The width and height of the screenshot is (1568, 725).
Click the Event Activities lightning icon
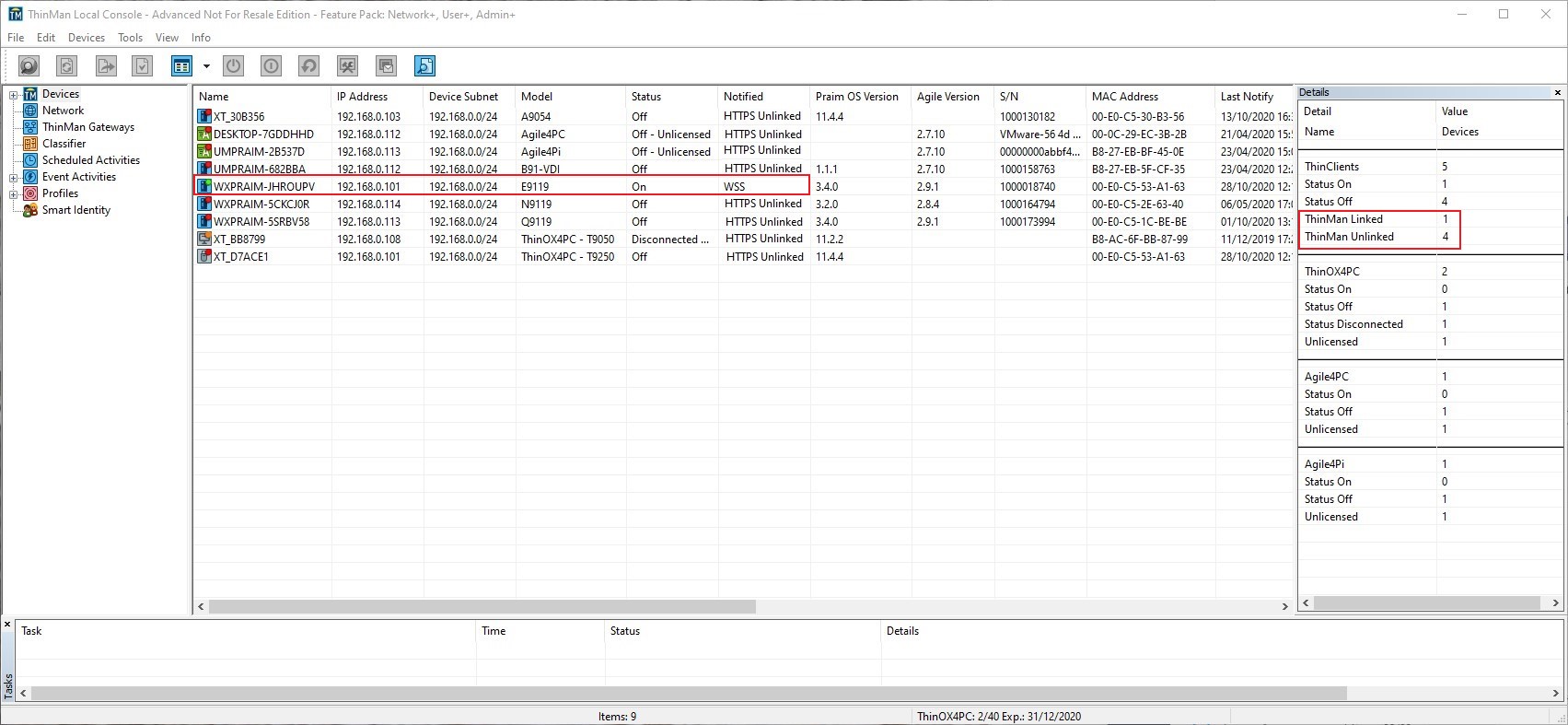point(30,177)
